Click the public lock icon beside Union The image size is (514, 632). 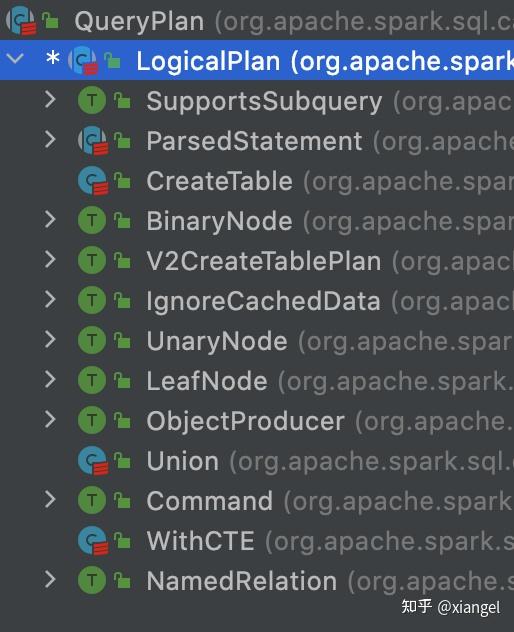click(122, 460)
